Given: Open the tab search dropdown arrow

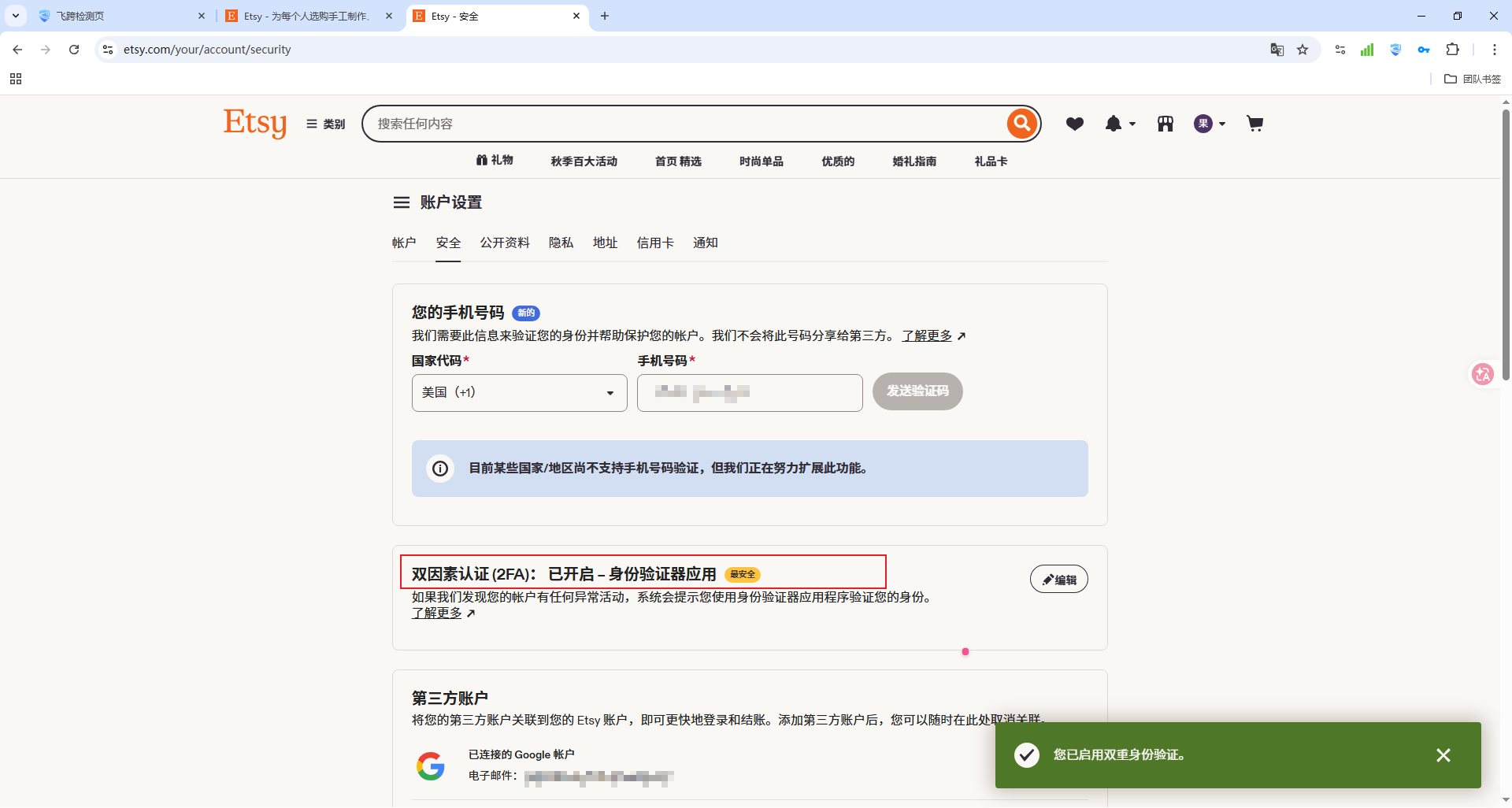Looking at the screenshot, I should pos(16,16).
